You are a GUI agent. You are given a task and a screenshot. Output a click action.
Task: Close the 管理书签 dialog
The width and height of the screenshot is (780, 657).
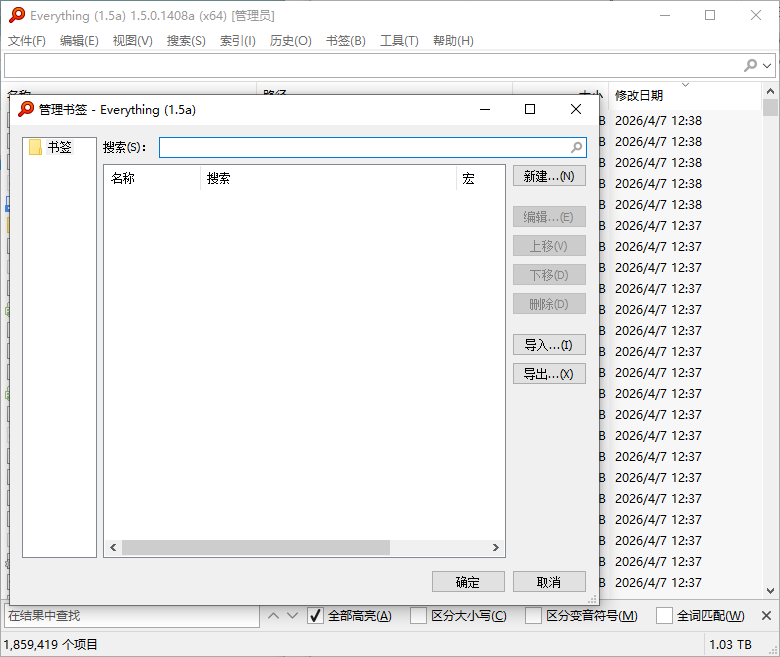click(x=576, y=109)
